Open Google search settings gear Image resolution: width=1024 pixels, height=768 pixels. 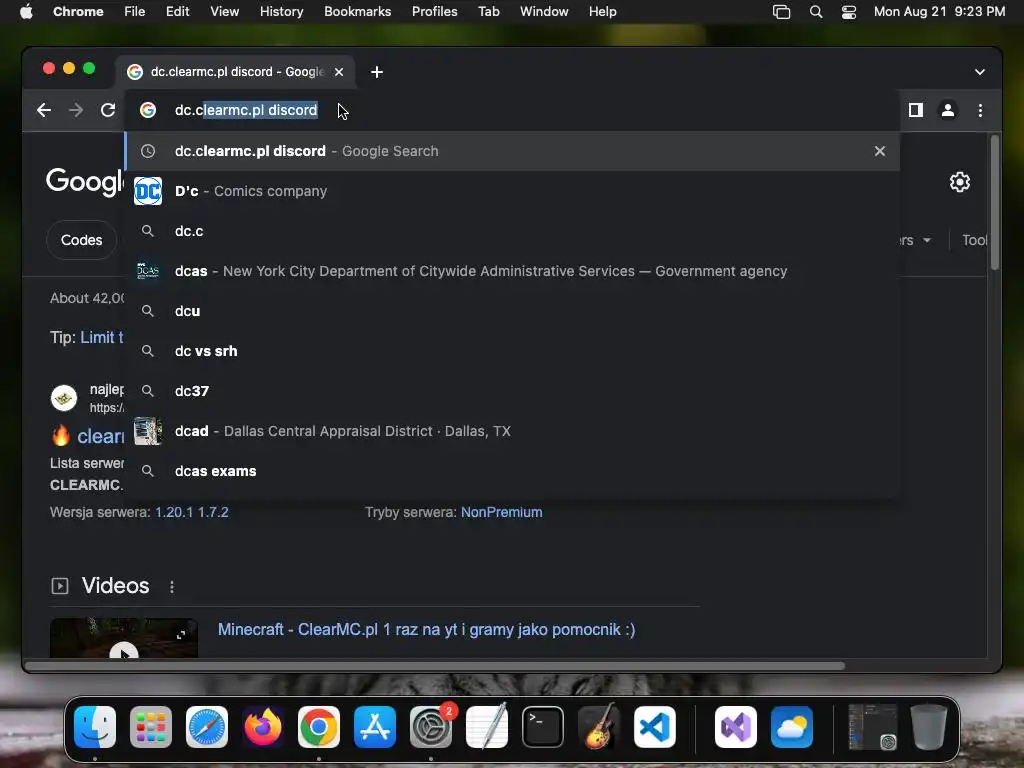point(959,182)
